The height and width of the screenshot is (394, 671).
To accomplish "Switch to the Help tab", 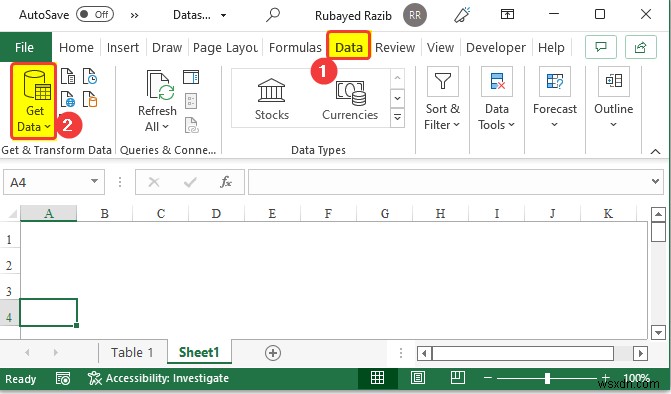I will coord(551,47).
